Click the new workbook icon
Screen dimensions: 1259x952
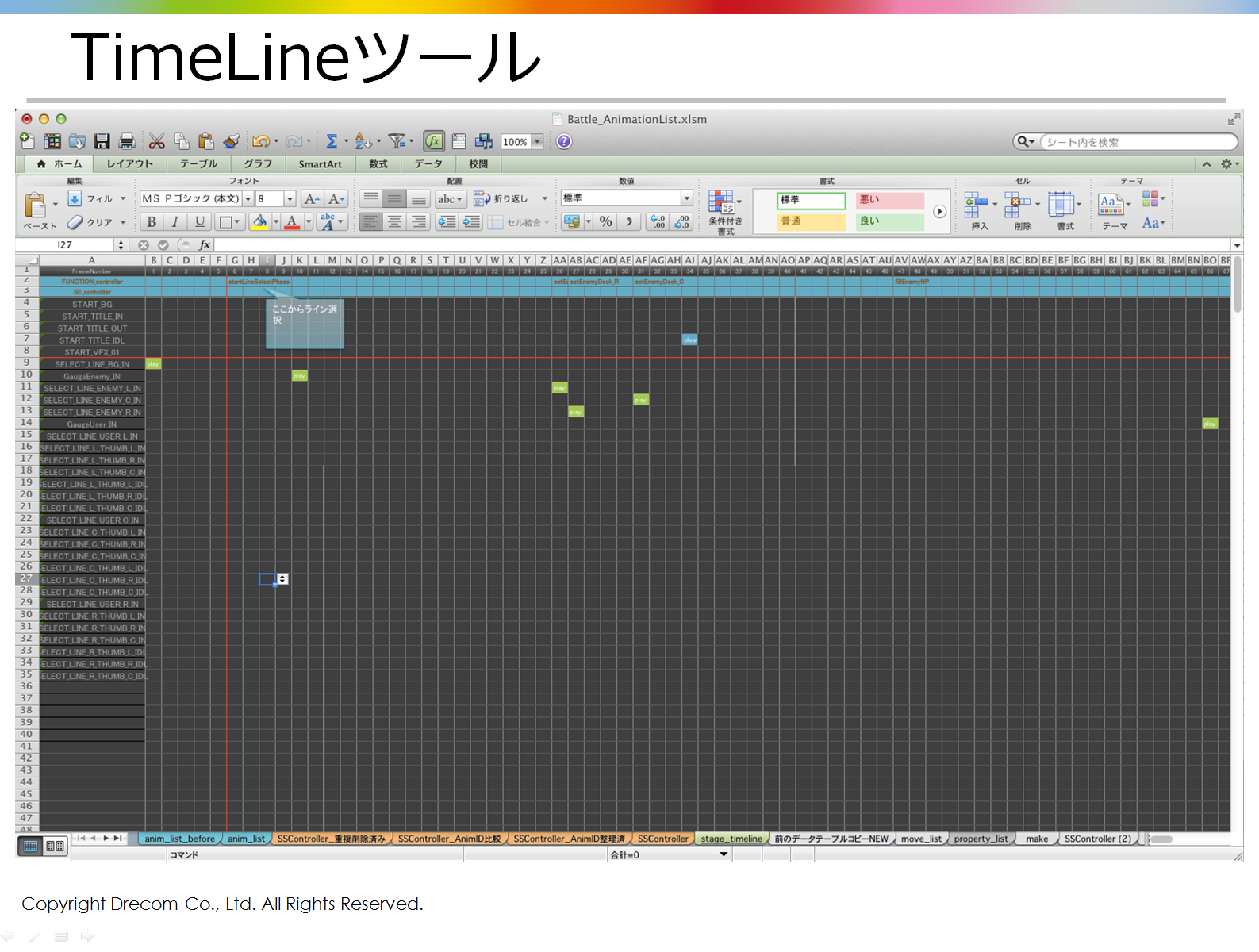click(x=28, y=141)
